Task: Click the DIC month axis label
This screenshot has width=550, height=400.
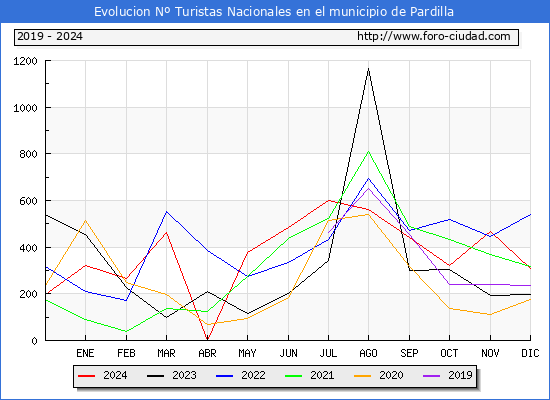Action: pos(530,353)
